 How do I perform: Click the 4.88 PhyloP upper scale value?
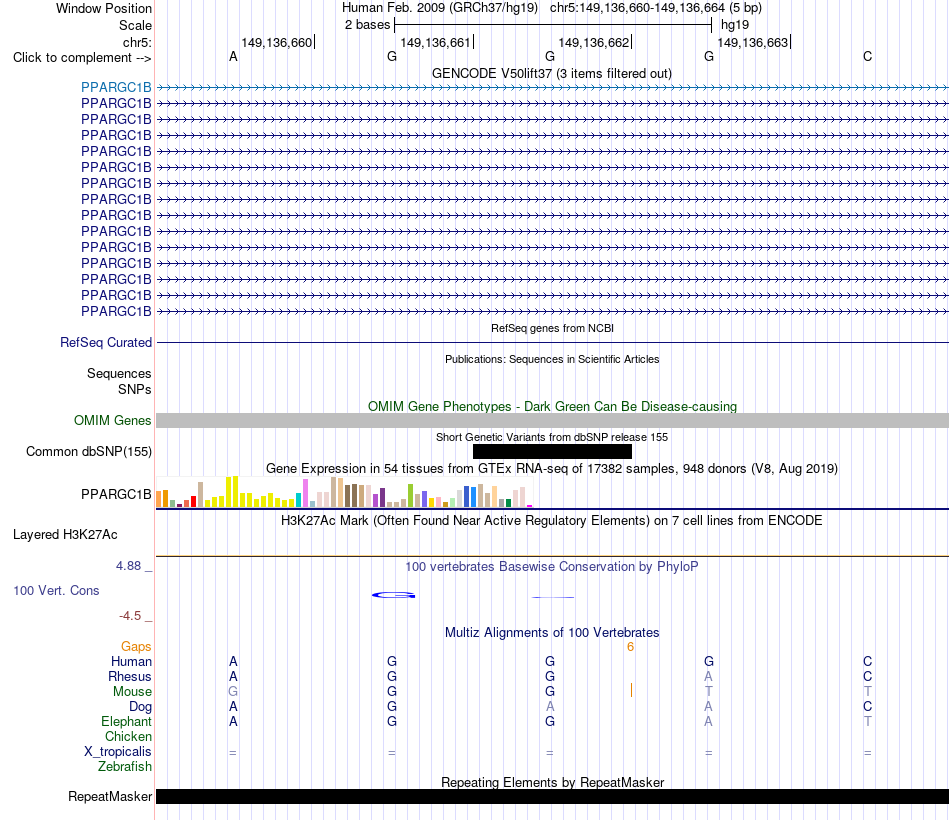coord(128,565)
